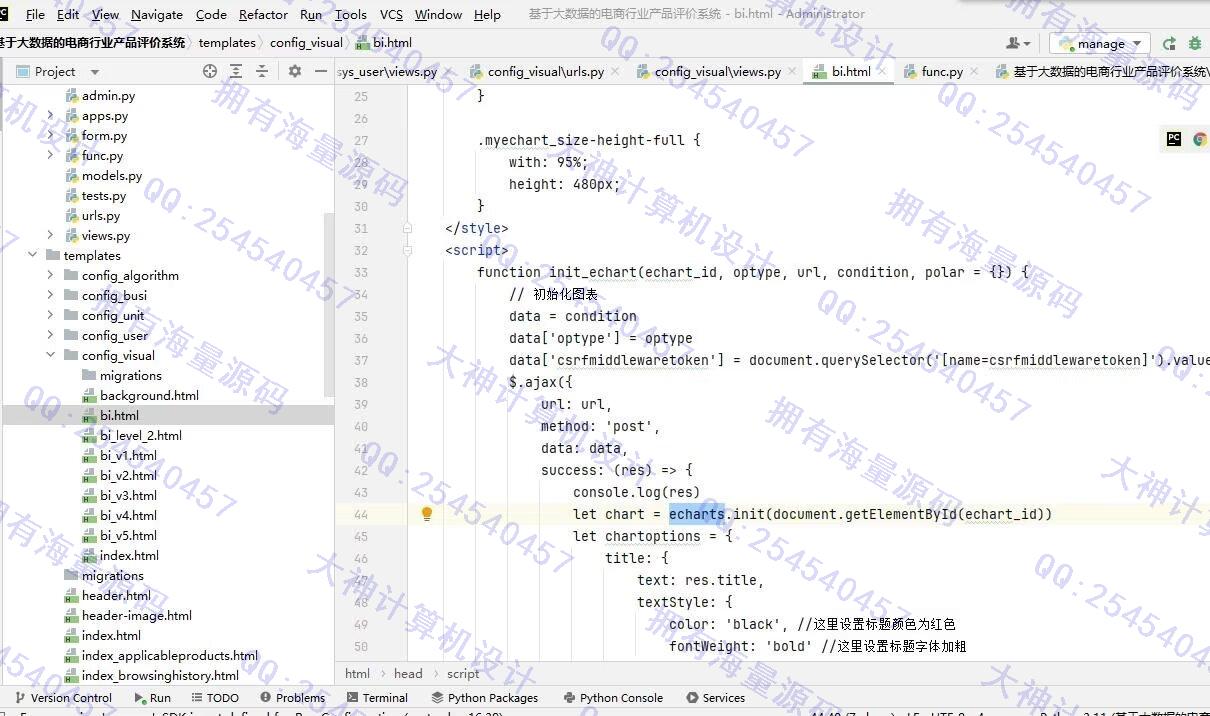1210x716 pixels.
Task: Open the Problems tool window
Action: (x=292, y=698)
